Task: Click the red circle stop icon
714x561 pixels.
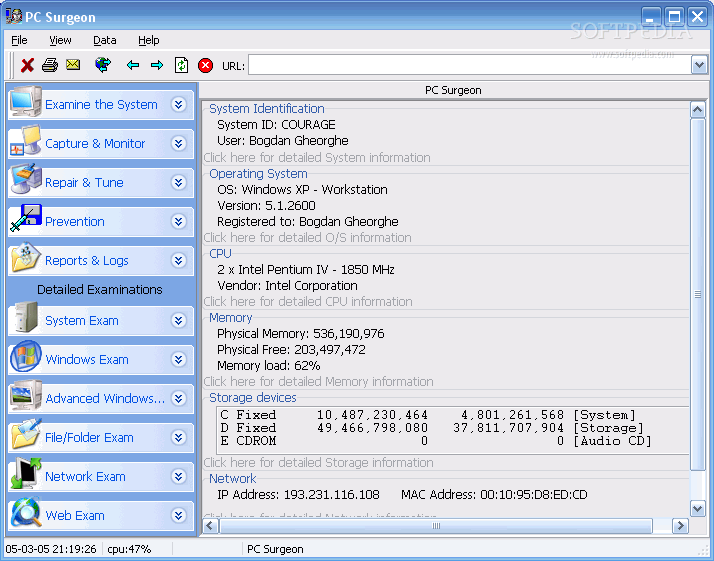Action: pyautogui.click(x=205, y=65)
